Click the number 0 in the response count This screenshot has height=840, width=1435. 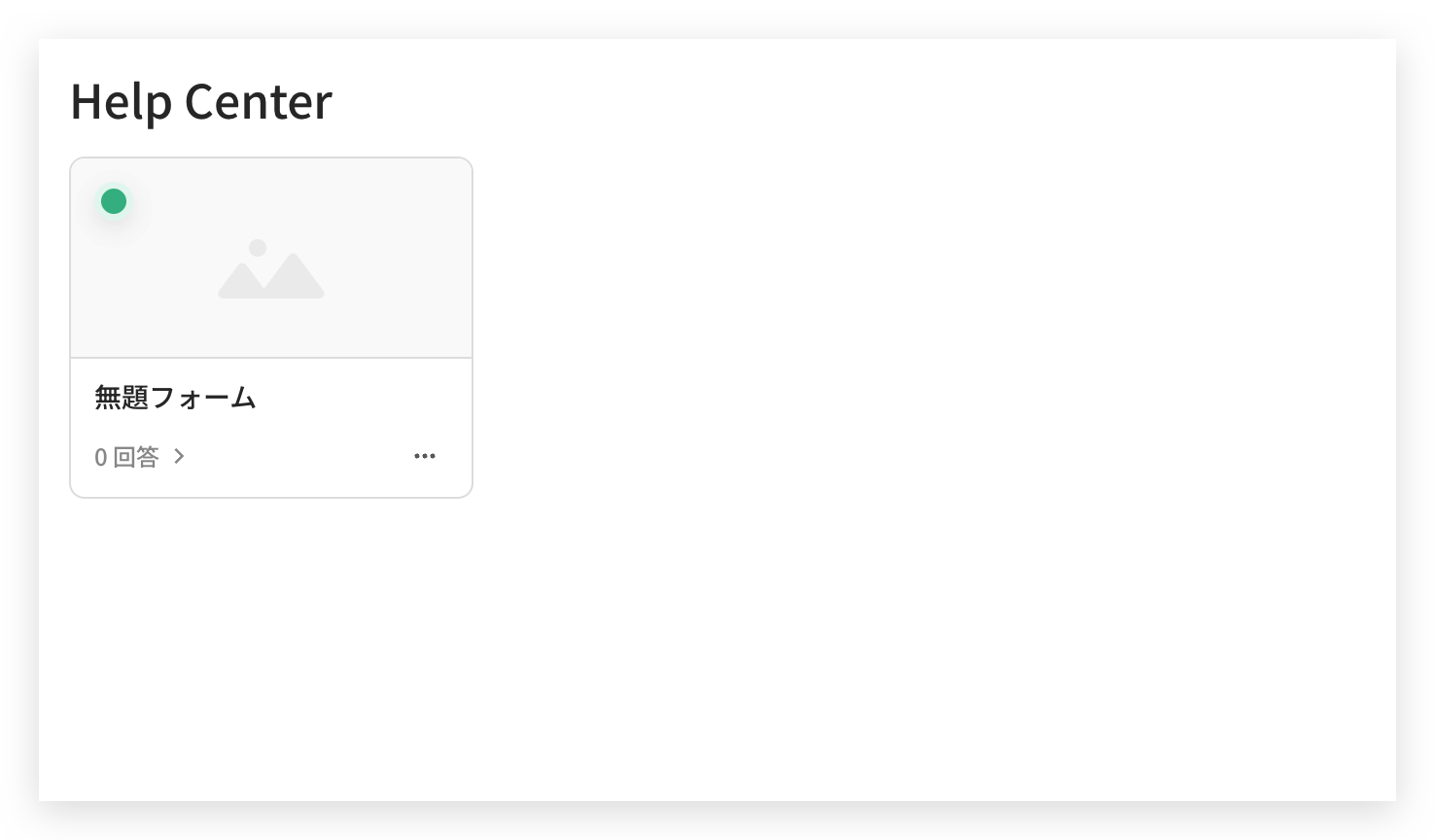(x=101, y=457)
